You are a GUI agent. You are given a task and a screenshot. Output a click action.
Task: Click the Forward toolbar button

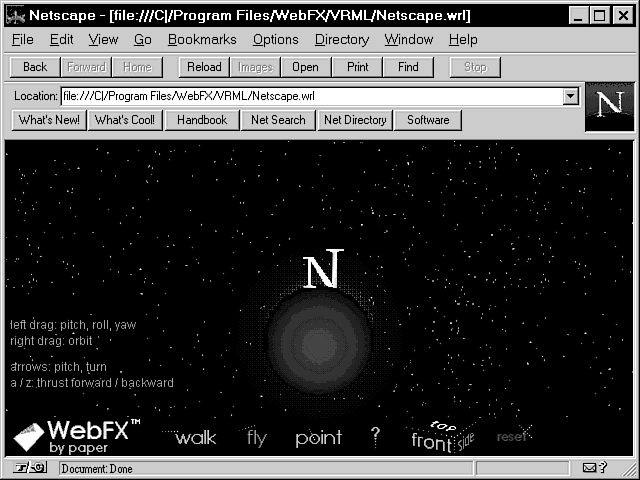(x=87, y=67)
